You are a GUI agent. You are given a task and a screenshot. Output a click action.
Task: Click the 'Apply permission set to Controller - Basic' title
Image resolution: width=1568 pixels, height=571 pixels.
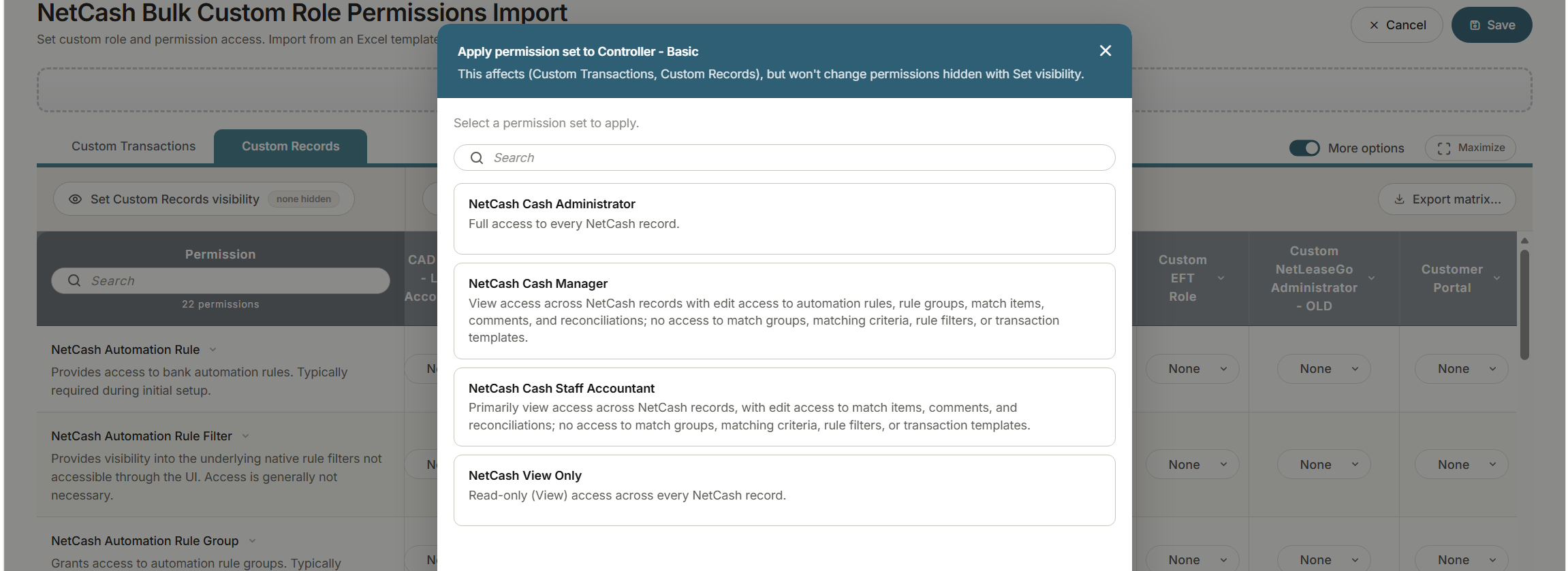click(578, 52)
